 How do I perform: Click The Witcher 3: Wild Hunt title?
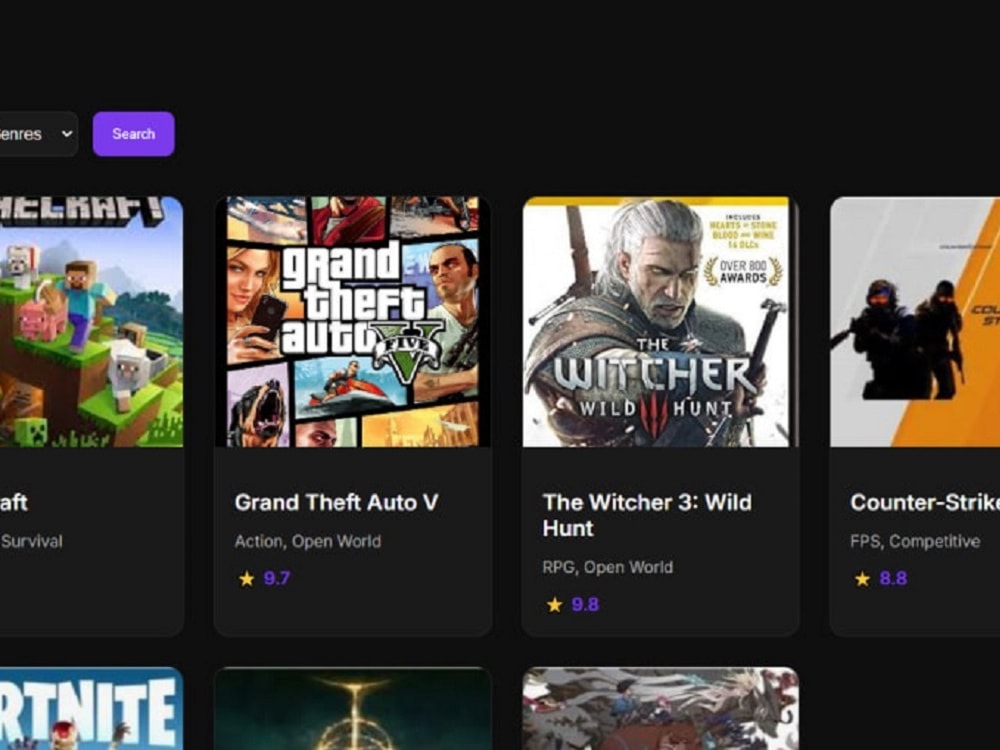tap(647, 515)
